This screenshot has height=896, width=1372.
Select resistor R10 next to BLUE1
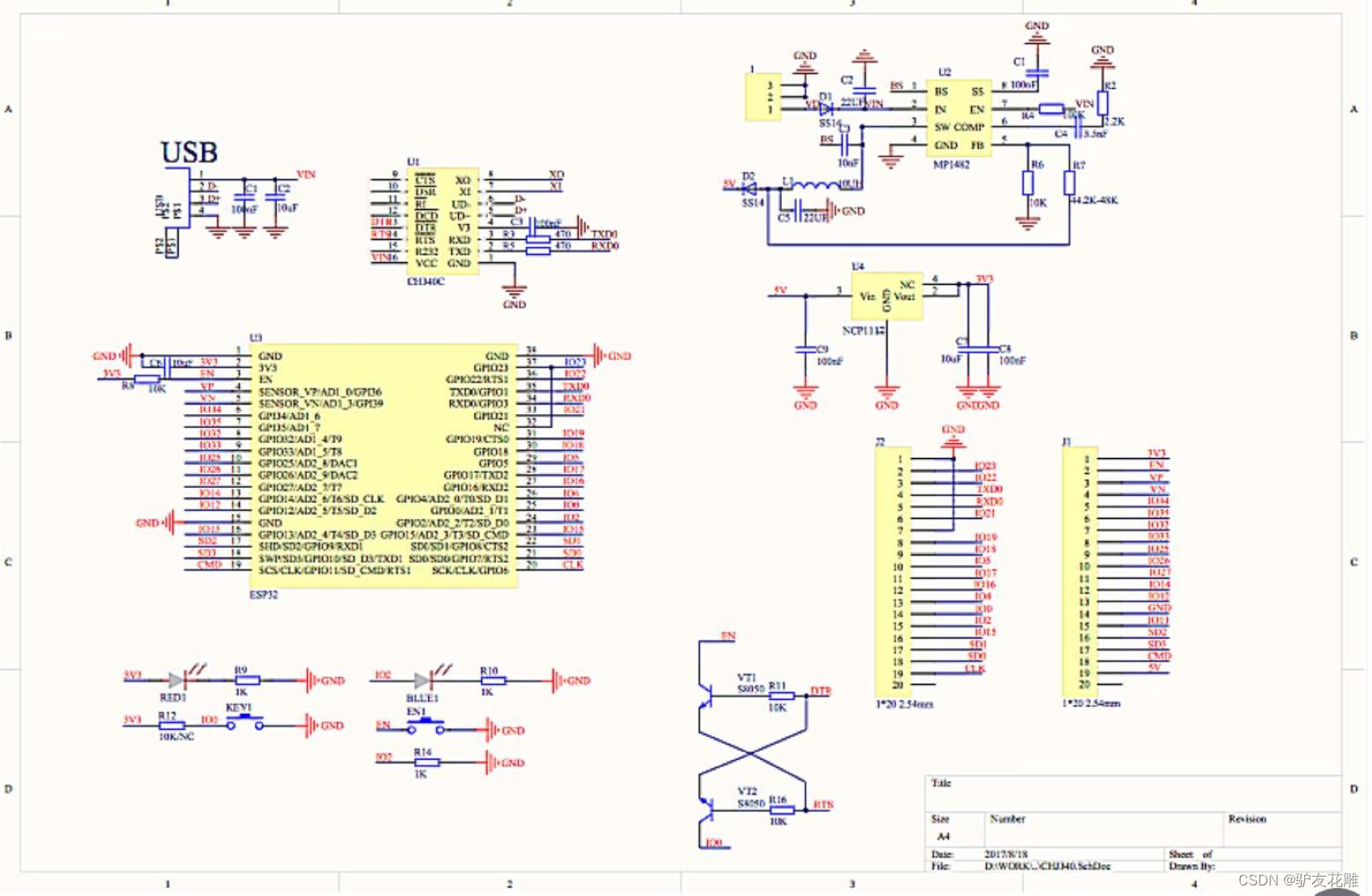pyautogui.click(x=492, y=680)
